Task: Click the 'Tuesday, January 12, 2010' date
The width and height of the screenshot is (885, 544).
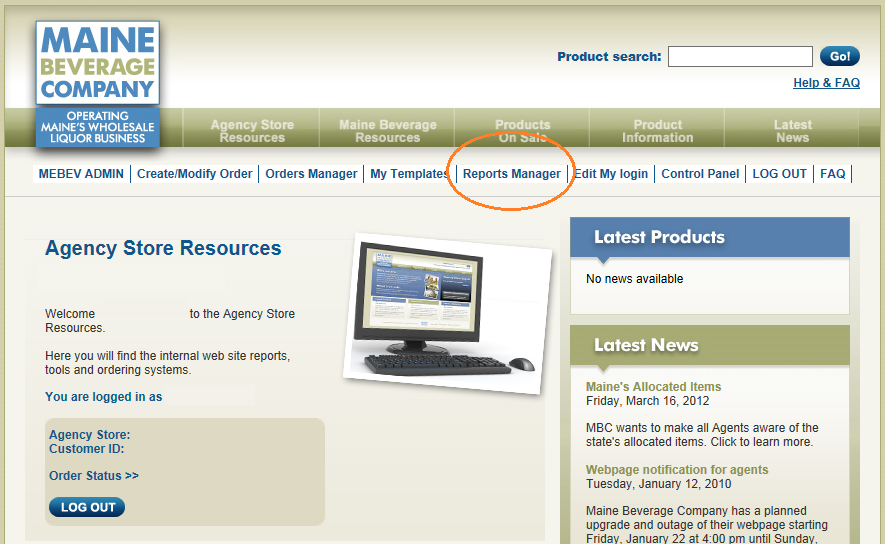Action: [658, 484]
